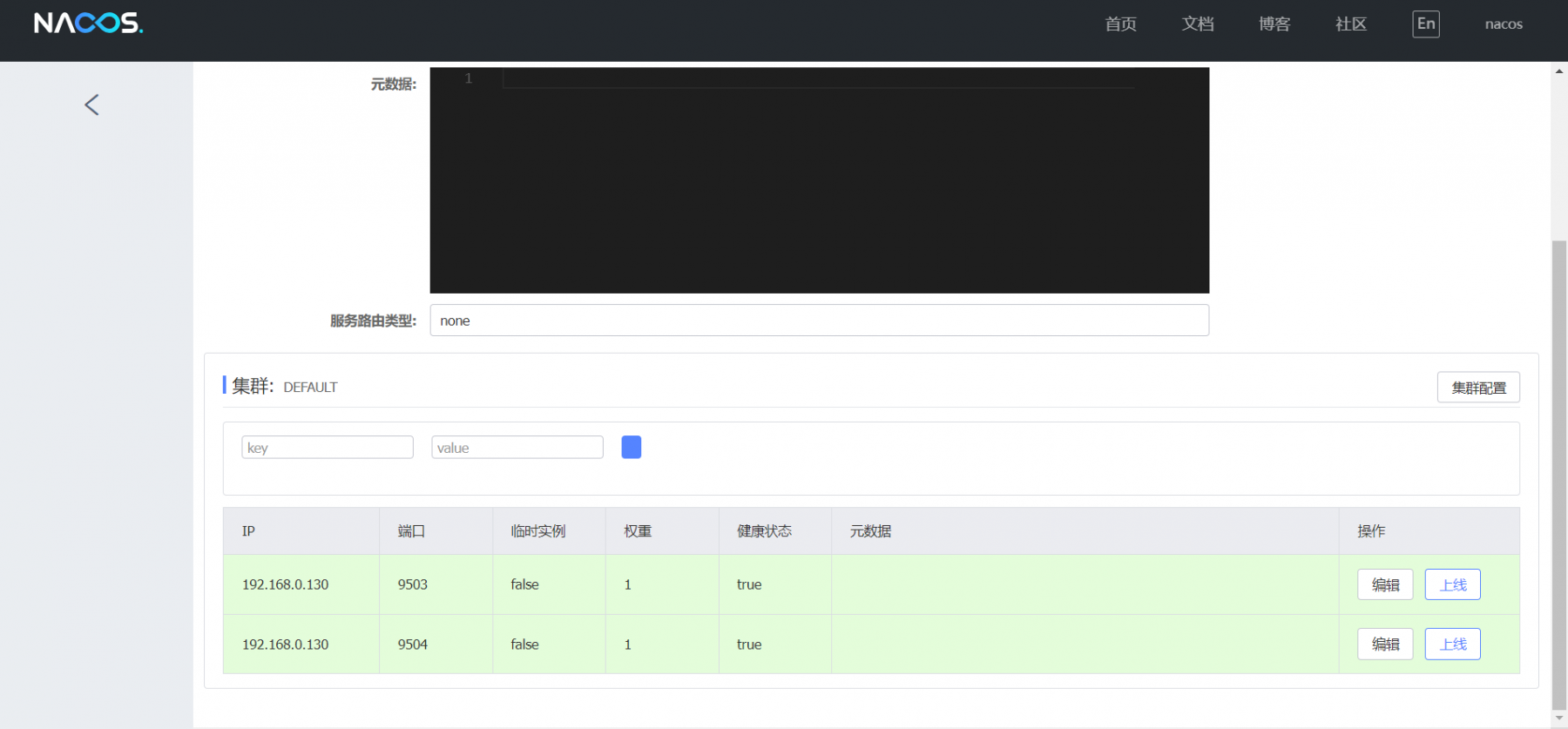Click the true health value in the 9504 row
This screenshot has width=1568, height=729.
click(x=749, y=645)
